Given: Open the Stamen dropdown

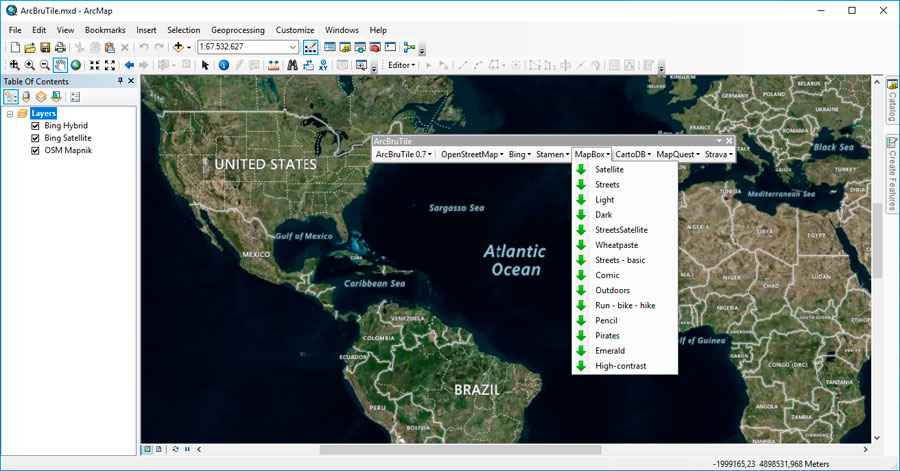Looking at the screenshot, I should pyautogui.click(x=552, y=154).
